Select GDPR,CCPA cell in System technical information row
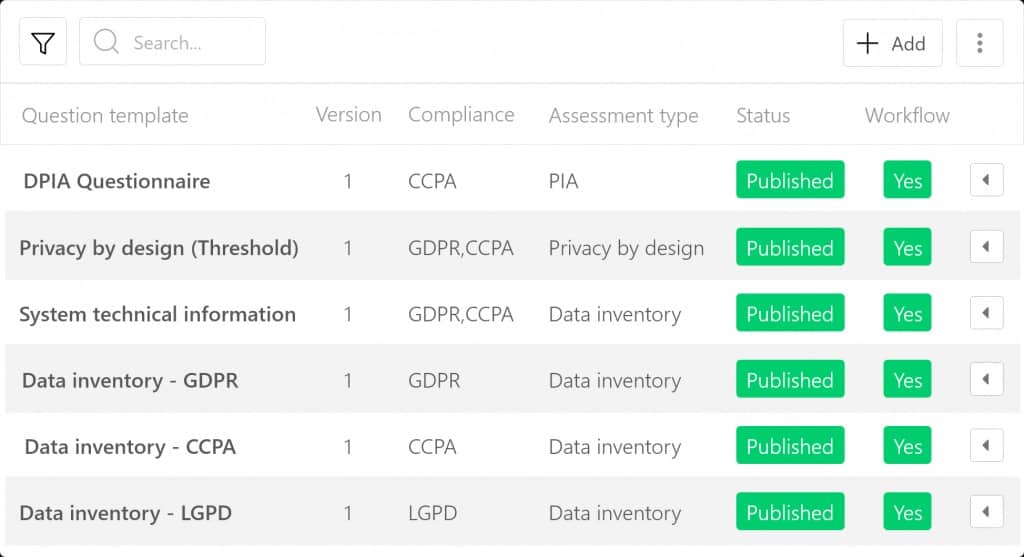The height and width of the screenshot is (557, 1024). tap(460, 314)
